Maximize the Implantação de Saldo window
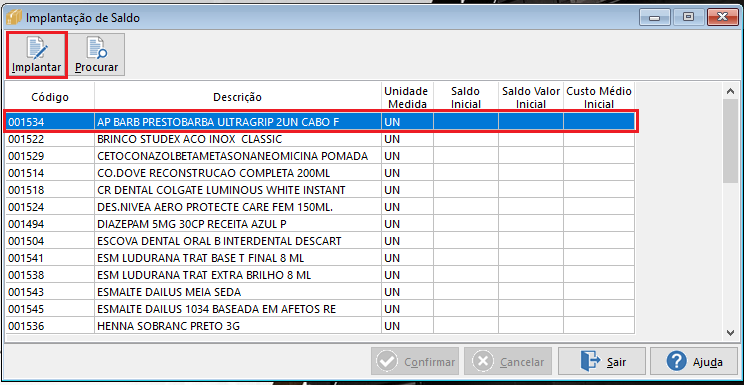The image size is (744, 385). click(x=688, y=18)
